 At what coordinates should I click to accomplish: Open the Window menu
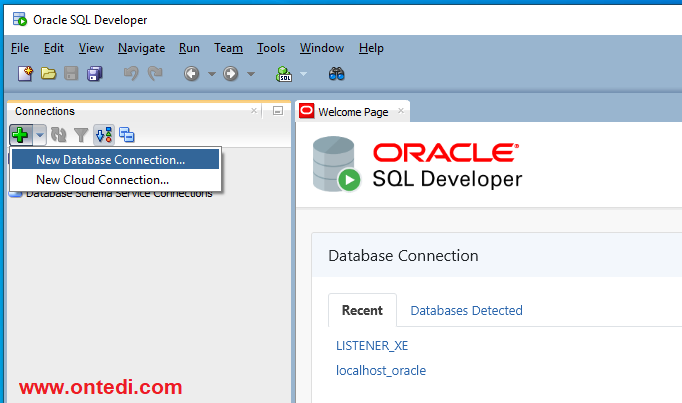(x=322, y=48)
